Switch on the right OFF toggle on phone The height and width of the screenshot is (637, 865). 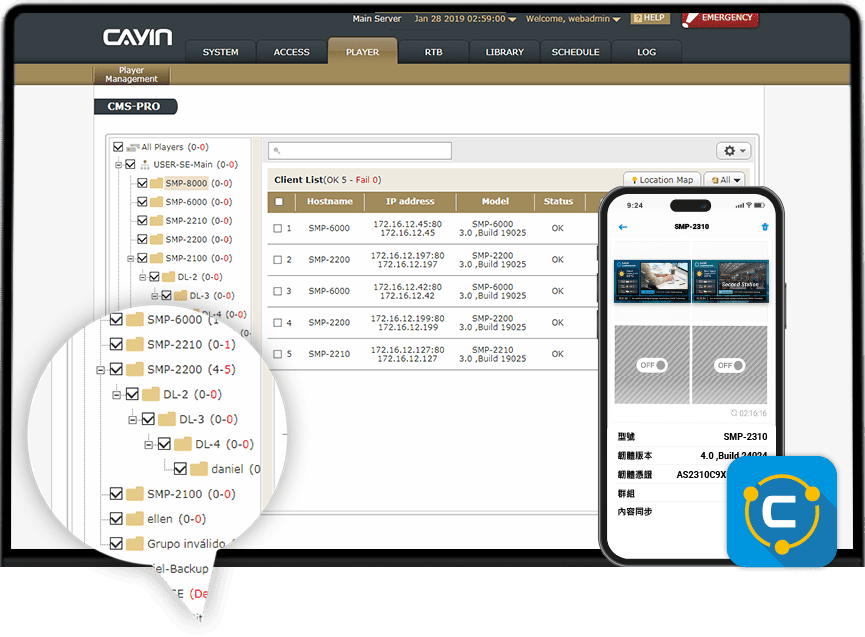pos(729,365)
